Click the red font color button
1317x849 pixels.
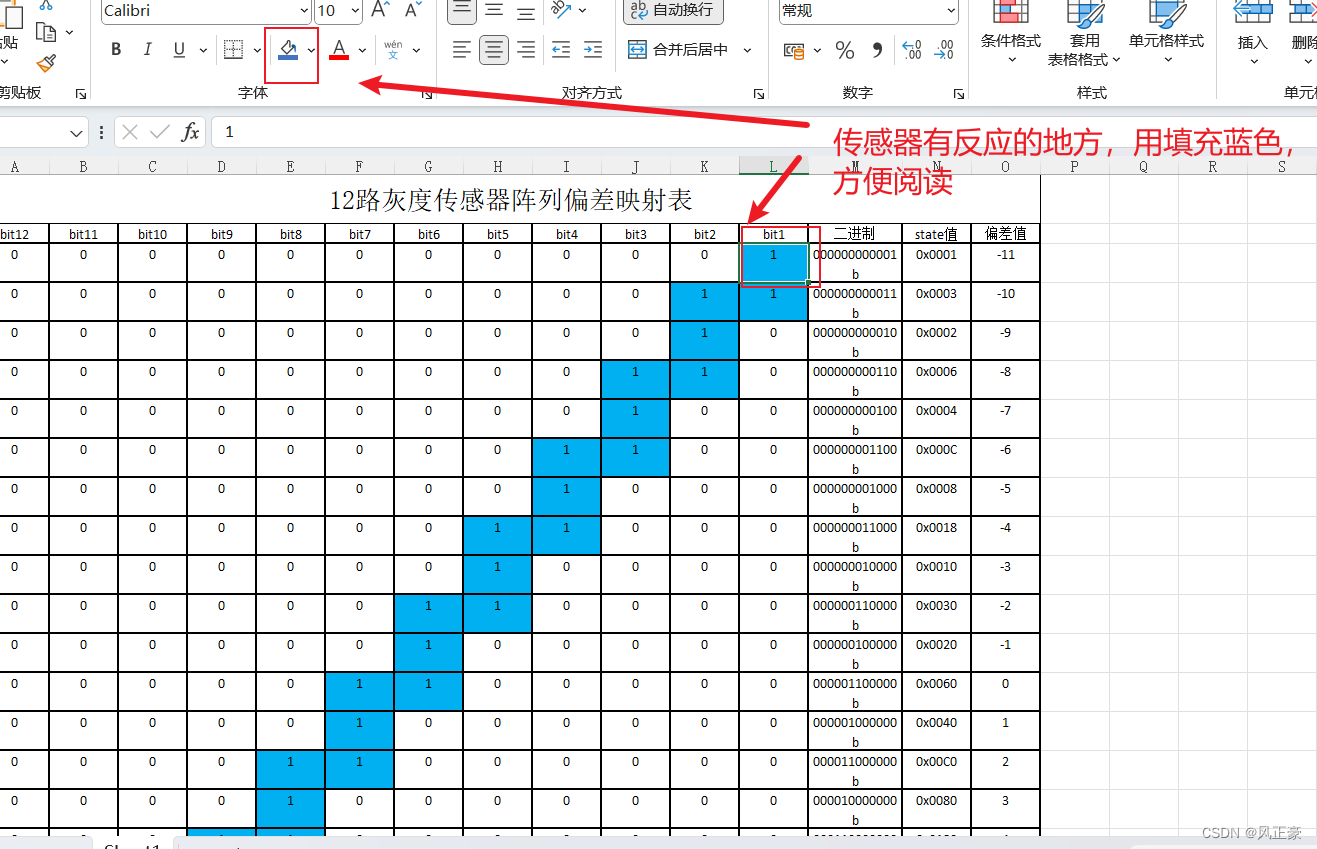(x=339, y=50)
